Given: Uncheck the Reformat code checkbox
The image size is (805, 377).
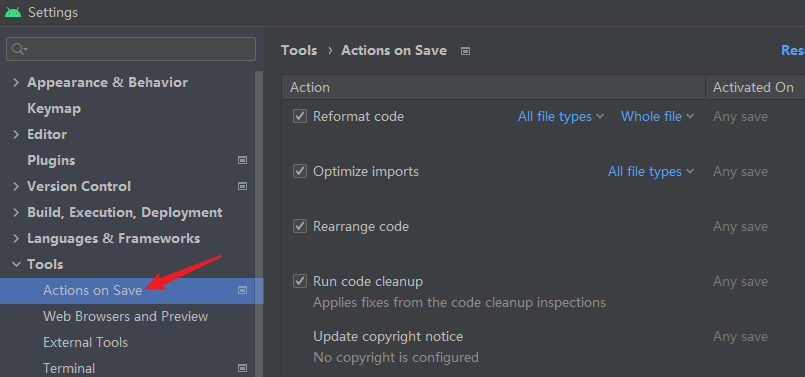Looking at the screenshot, I should coord(300,116).
